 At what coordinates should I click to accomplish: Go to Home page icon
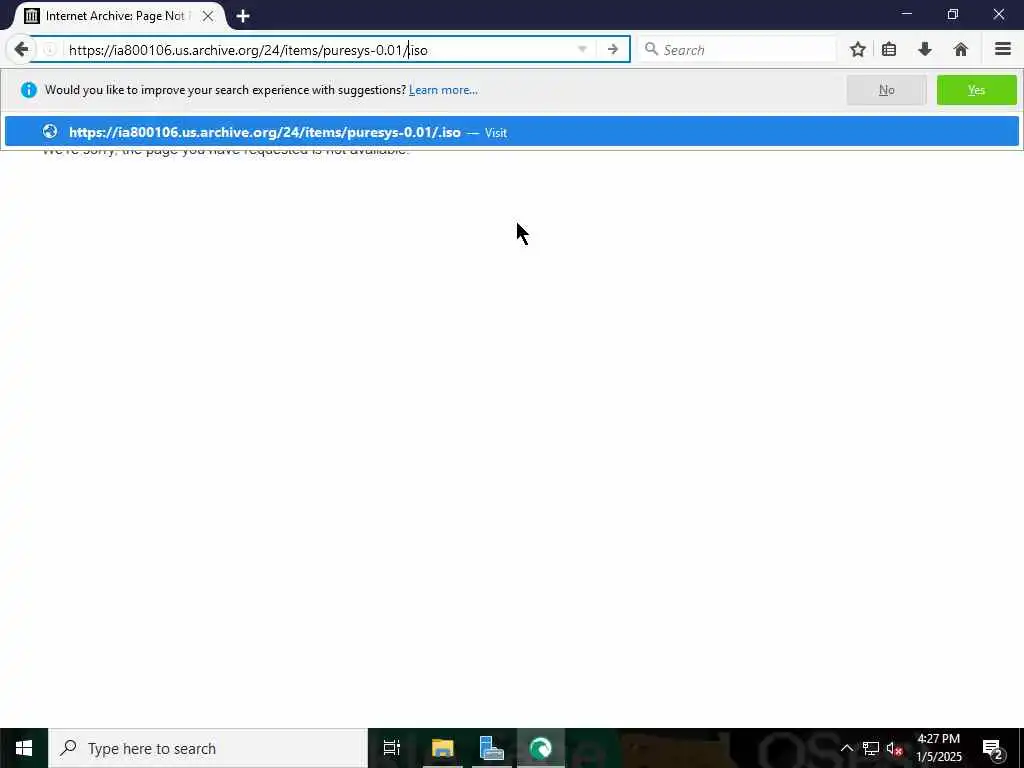coord(960,50)
